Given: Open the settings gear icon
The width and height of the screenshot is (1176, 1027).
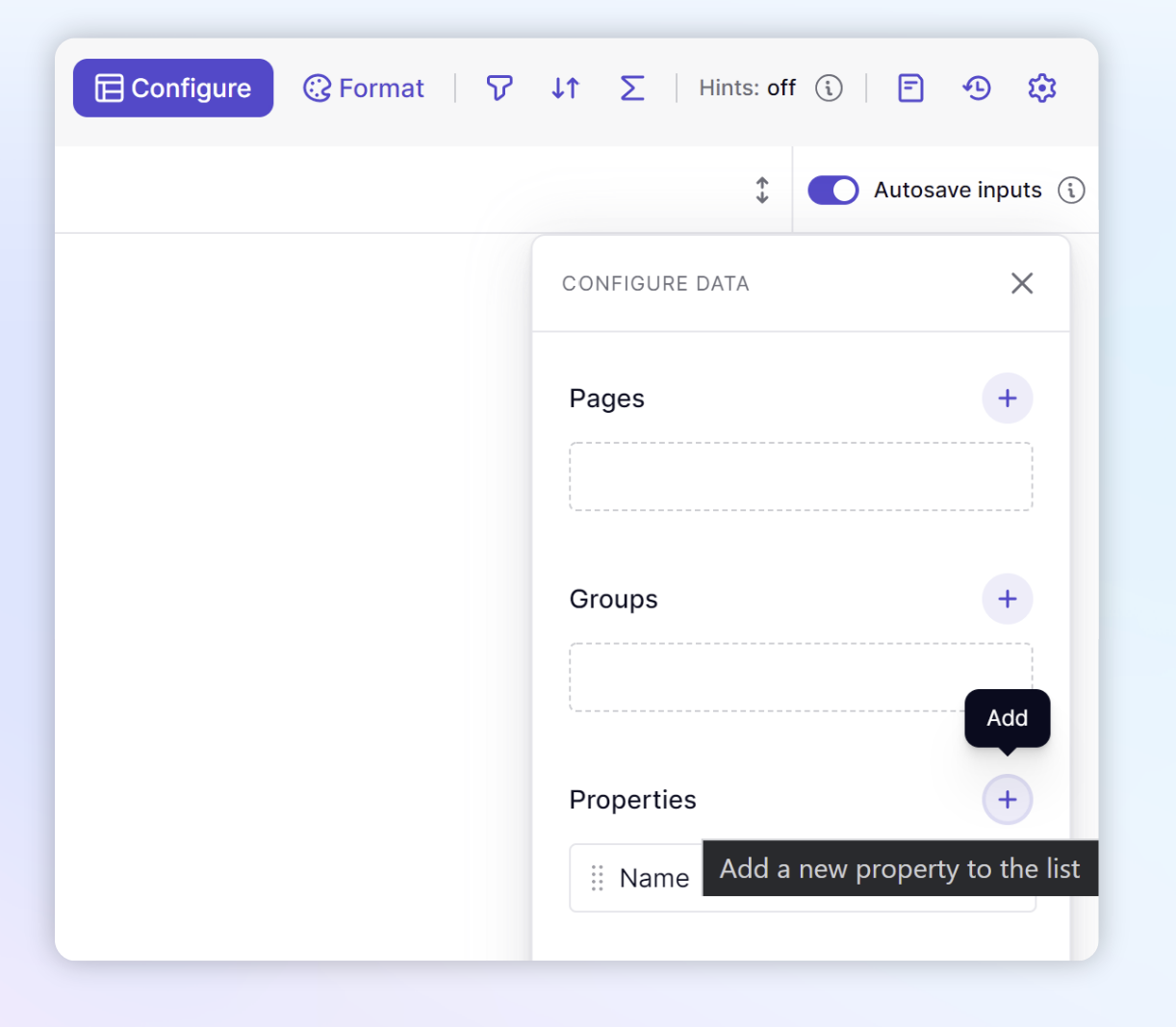Looking at the screenshot, I should tap(1042, 88).
